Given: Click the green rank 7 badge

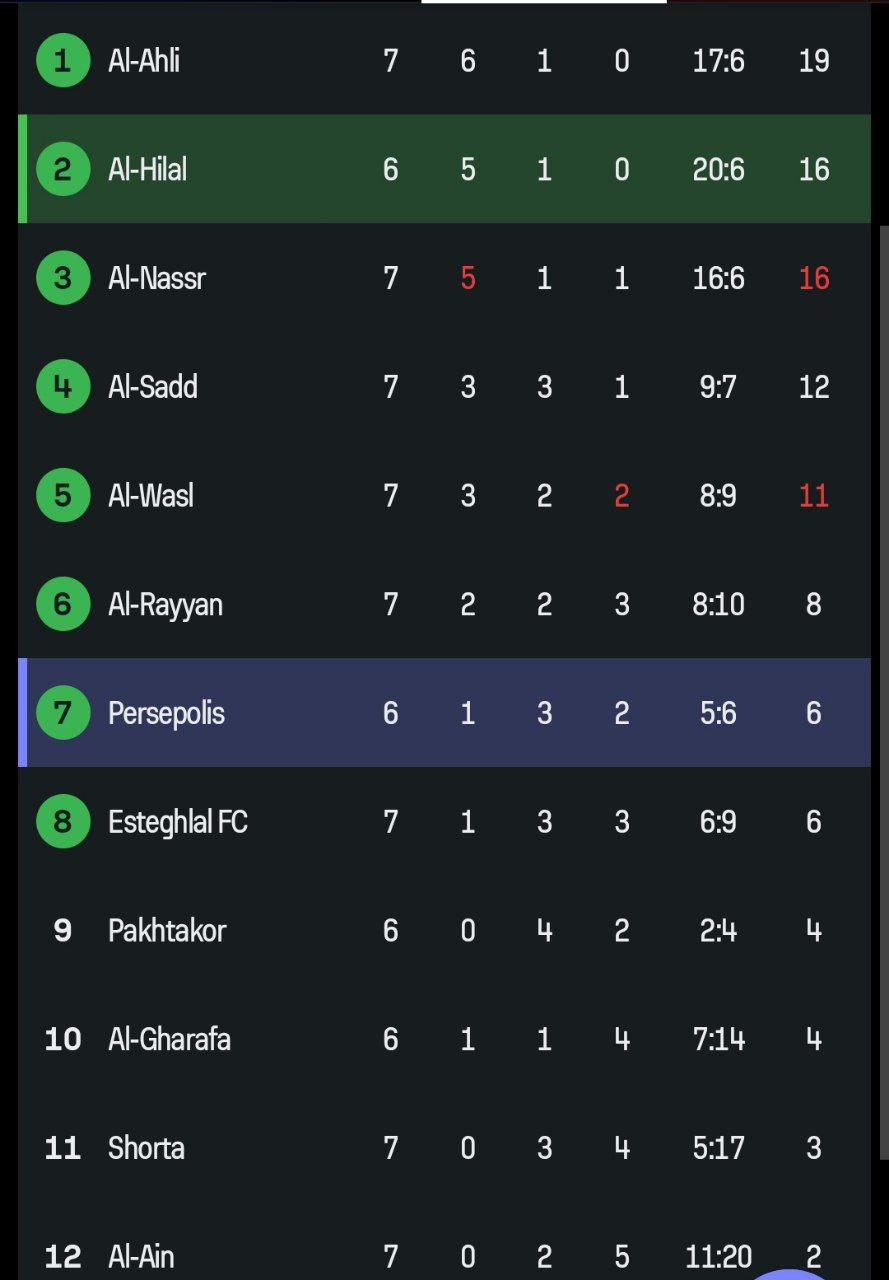Looking at the screenshot, I should (63, 713).
